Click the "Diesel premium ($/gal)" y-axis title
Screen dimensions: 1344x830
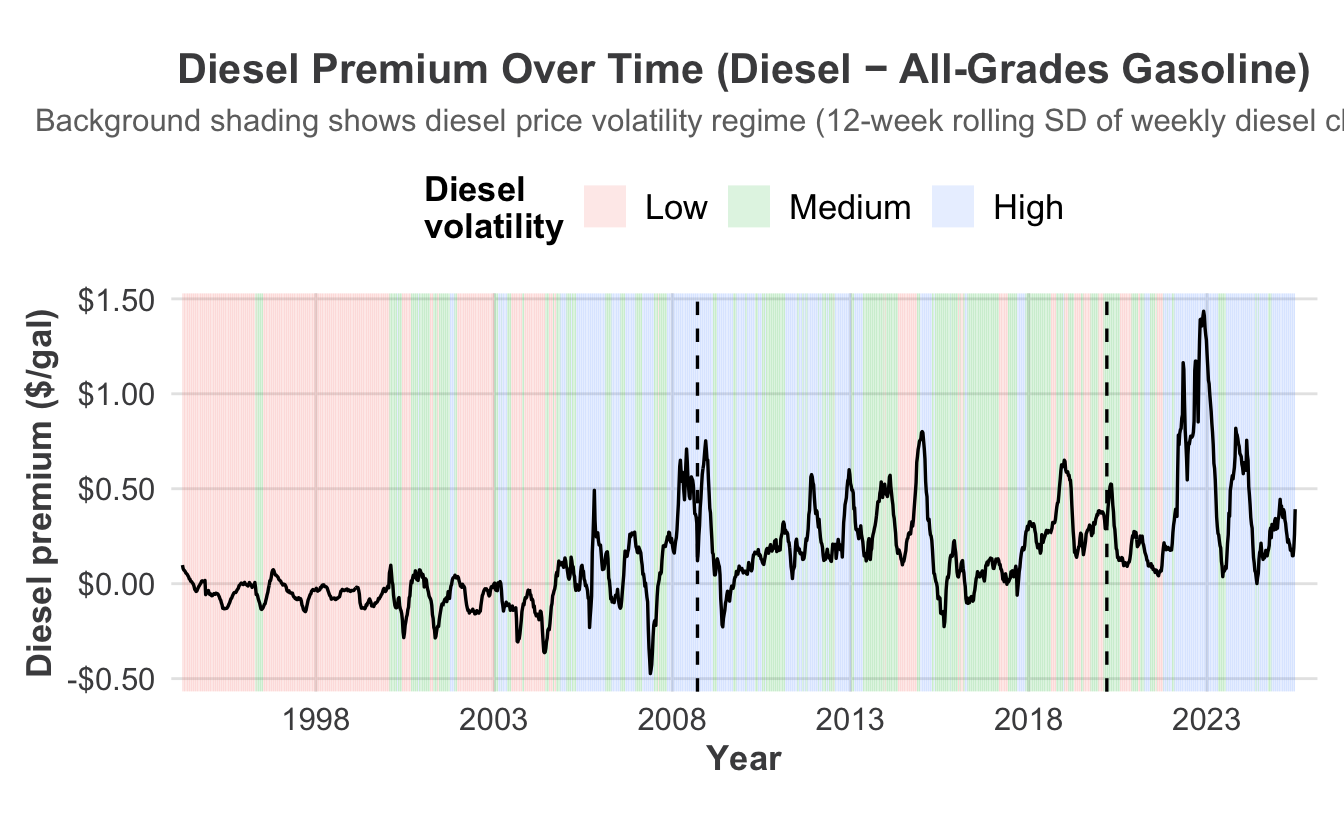[x=40, y=490]
